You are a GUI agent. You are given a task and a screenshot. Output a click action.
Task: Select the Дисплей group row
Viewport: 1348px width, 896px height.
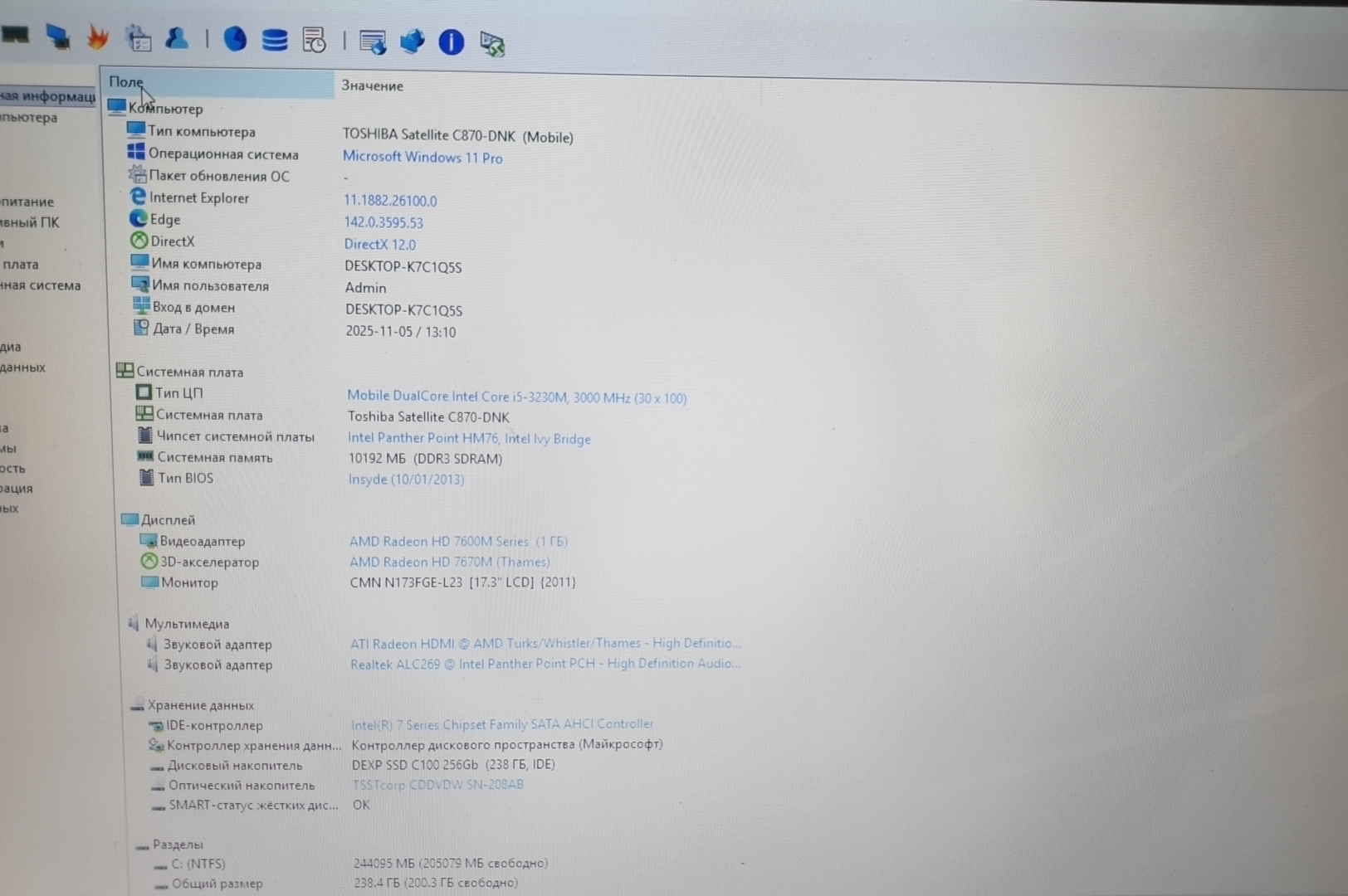[168, 520]
